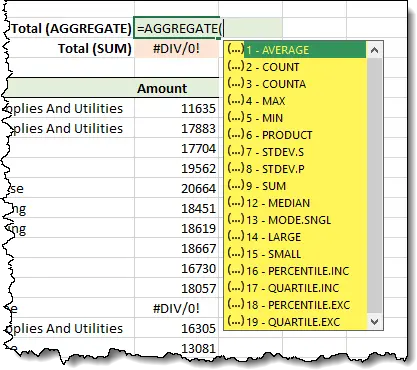Click the (...) icon beside 12 - MEDIAN
Image resolution: width=417 pixels, height=370 pixels.
pos(235,202)
